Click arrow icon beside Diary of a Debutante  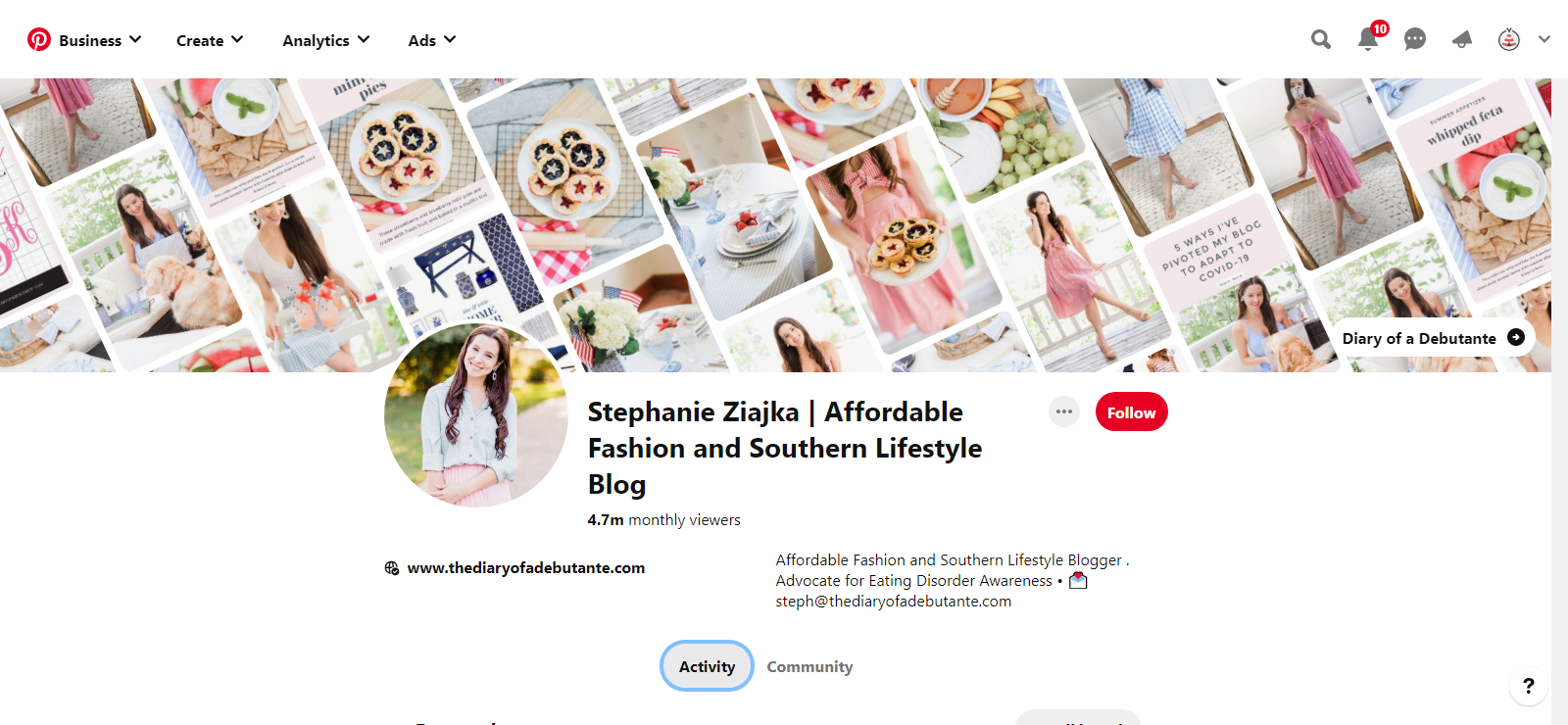[1516, 337]
